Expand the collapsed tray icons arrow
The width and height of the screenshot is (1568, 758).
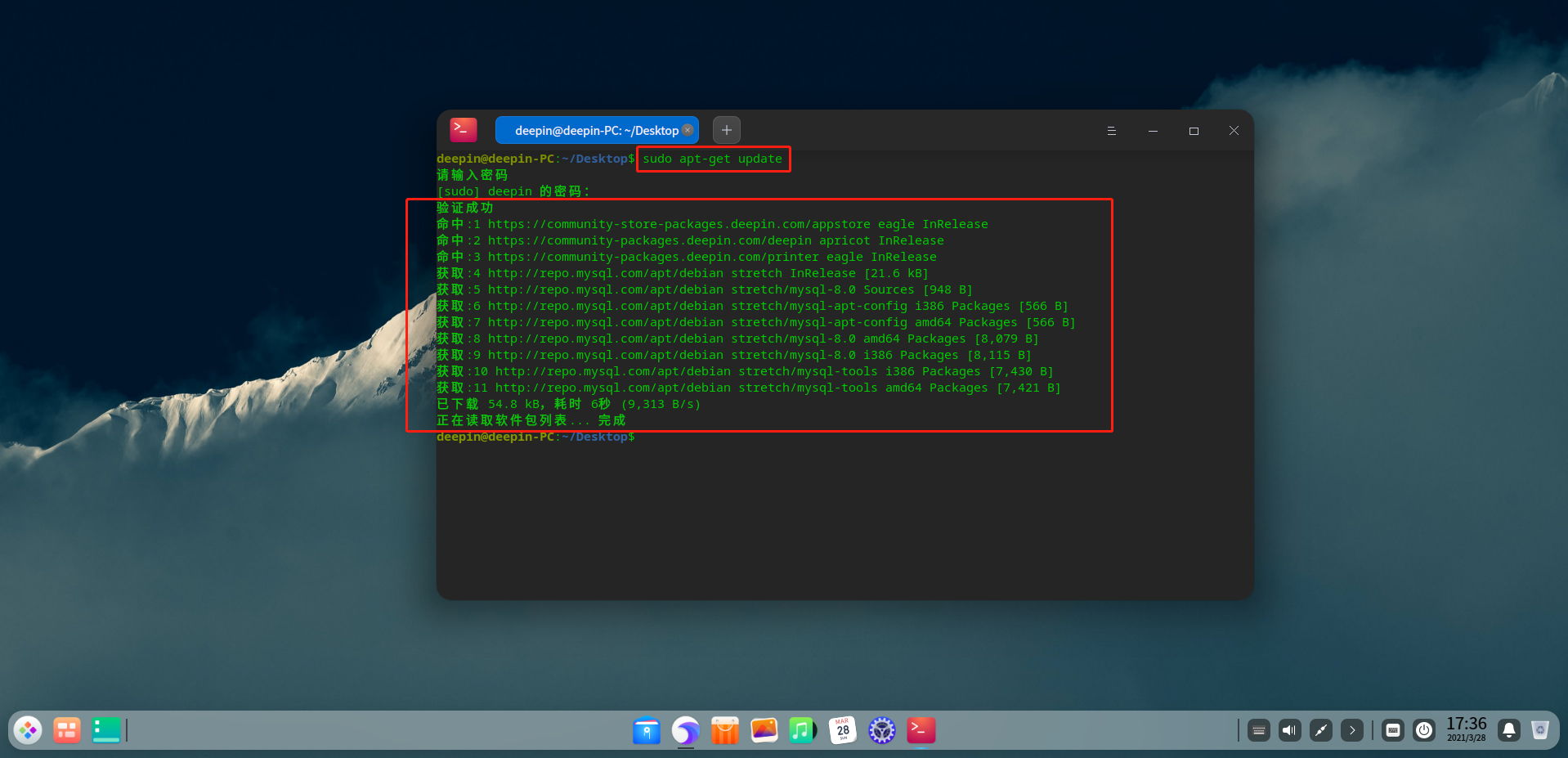[x=1352, y=730]
